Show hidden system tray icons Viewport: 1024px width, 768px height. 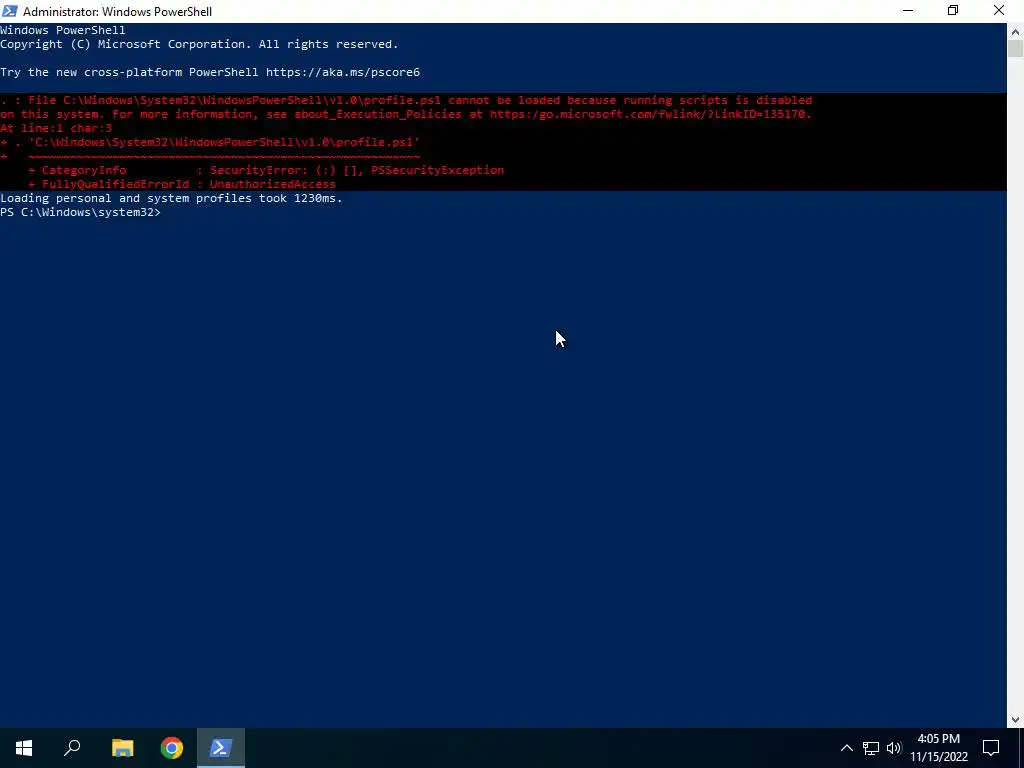coord(846,748)
